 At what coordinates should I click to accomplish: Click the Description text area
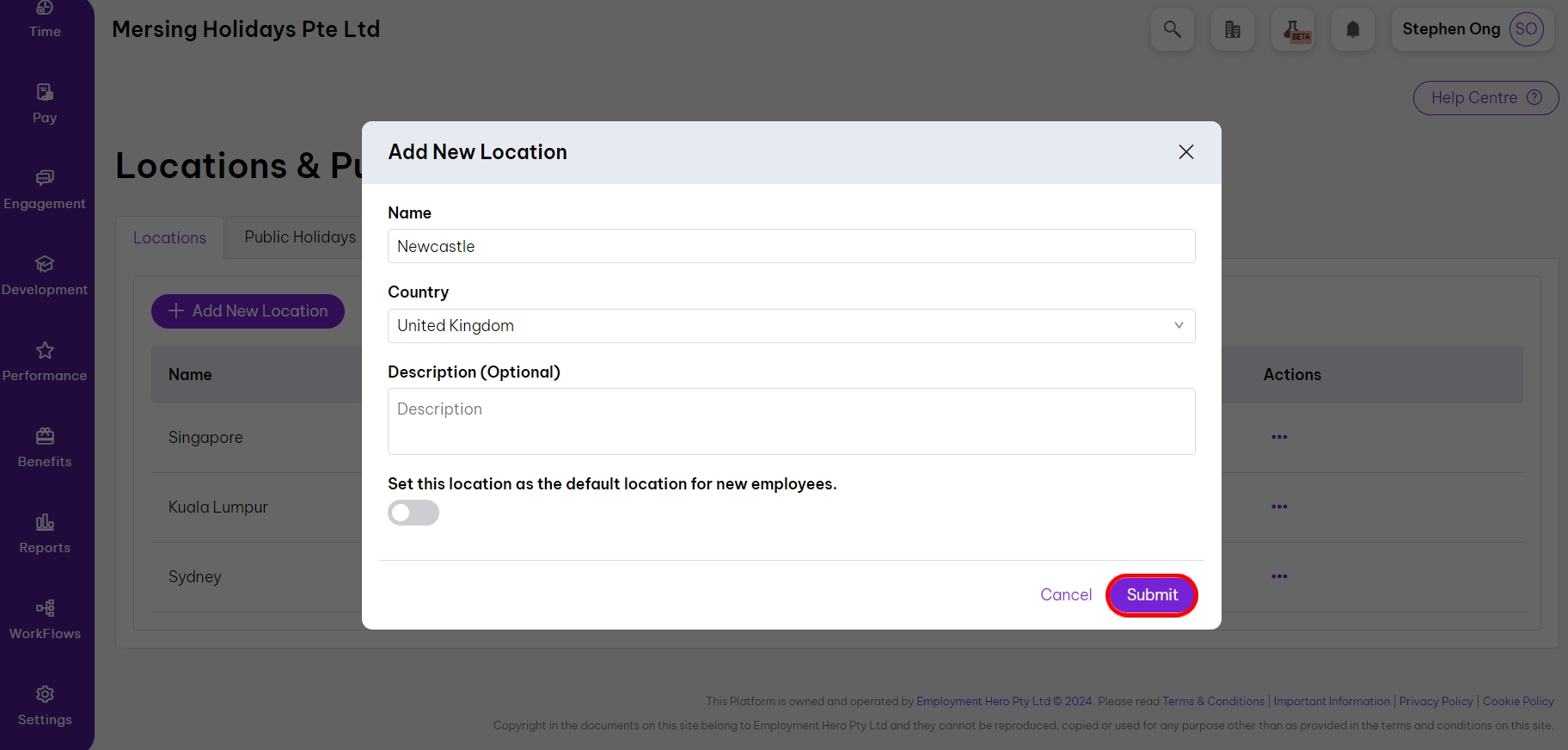(x=791, y=421)
